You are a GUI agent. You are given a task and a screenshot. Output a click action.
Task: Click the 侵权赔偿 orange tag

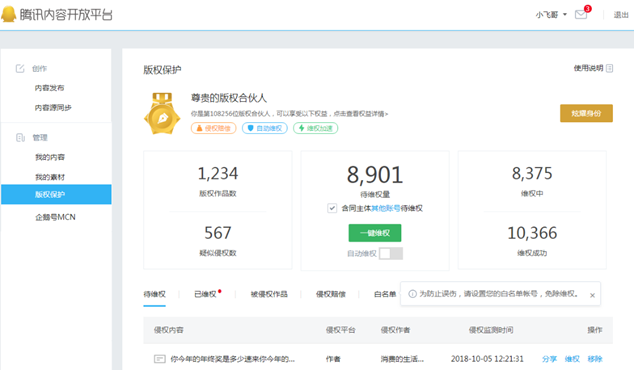(x=213, y=128)
